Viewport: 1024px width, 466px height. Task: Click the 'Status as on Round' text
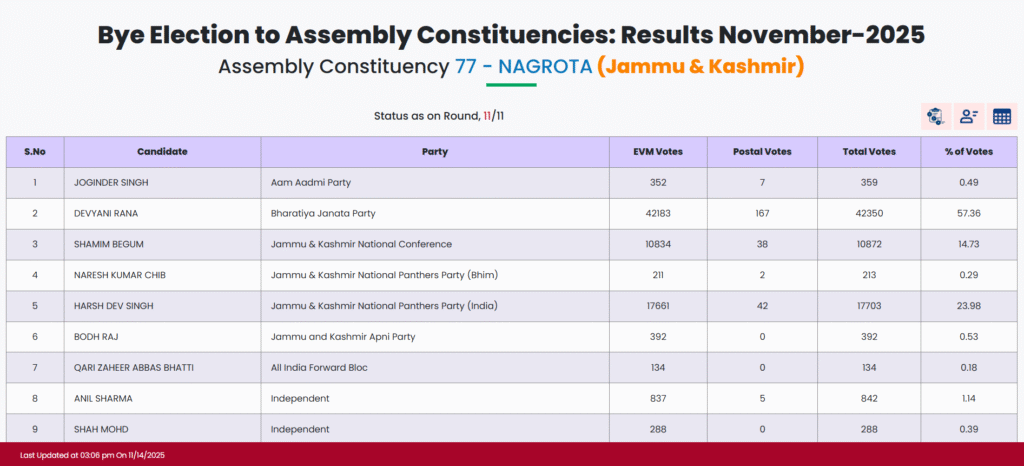click(426, 117)
